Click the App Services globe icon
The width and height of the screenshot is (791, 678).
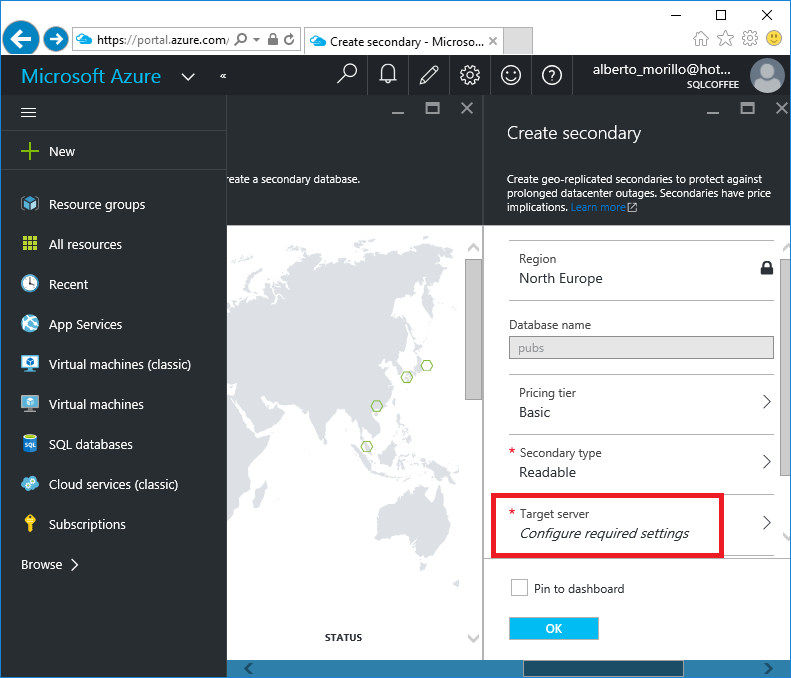[x=30, y=323]
